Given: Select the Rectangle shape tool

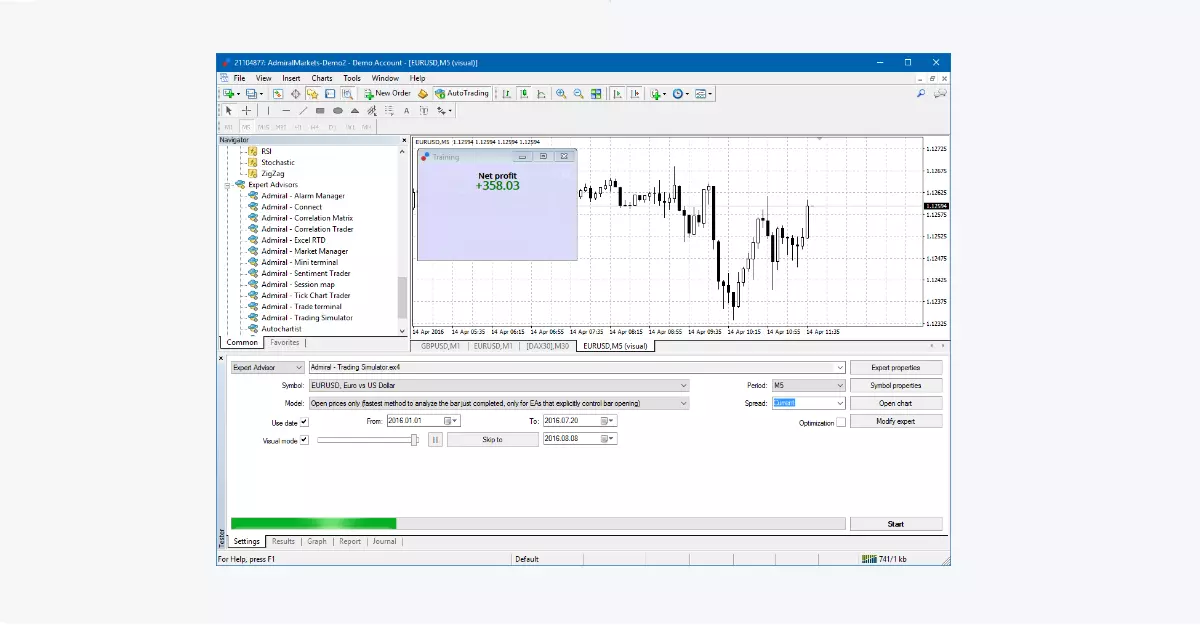Looking at the screenshot, I should pyautogui.click(x=320, y=110).
